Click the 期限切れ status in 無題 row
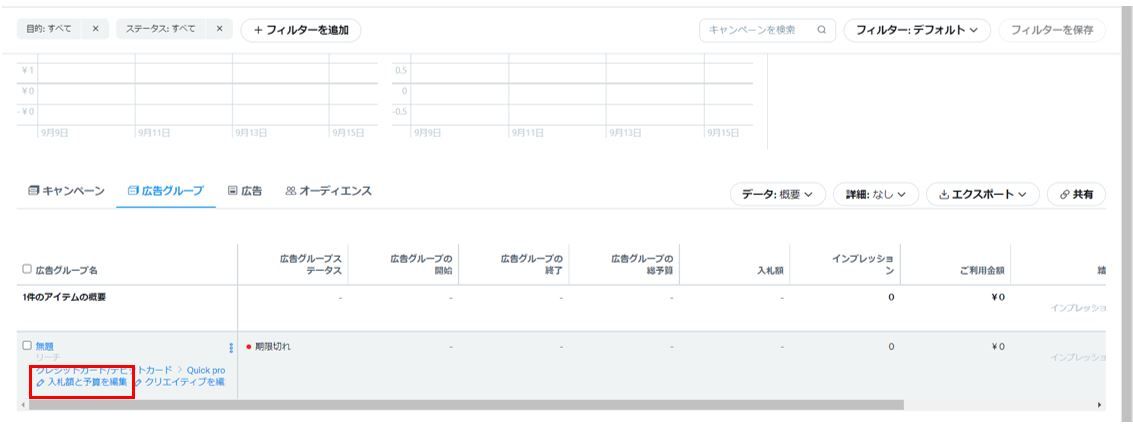 coord(273,347)
